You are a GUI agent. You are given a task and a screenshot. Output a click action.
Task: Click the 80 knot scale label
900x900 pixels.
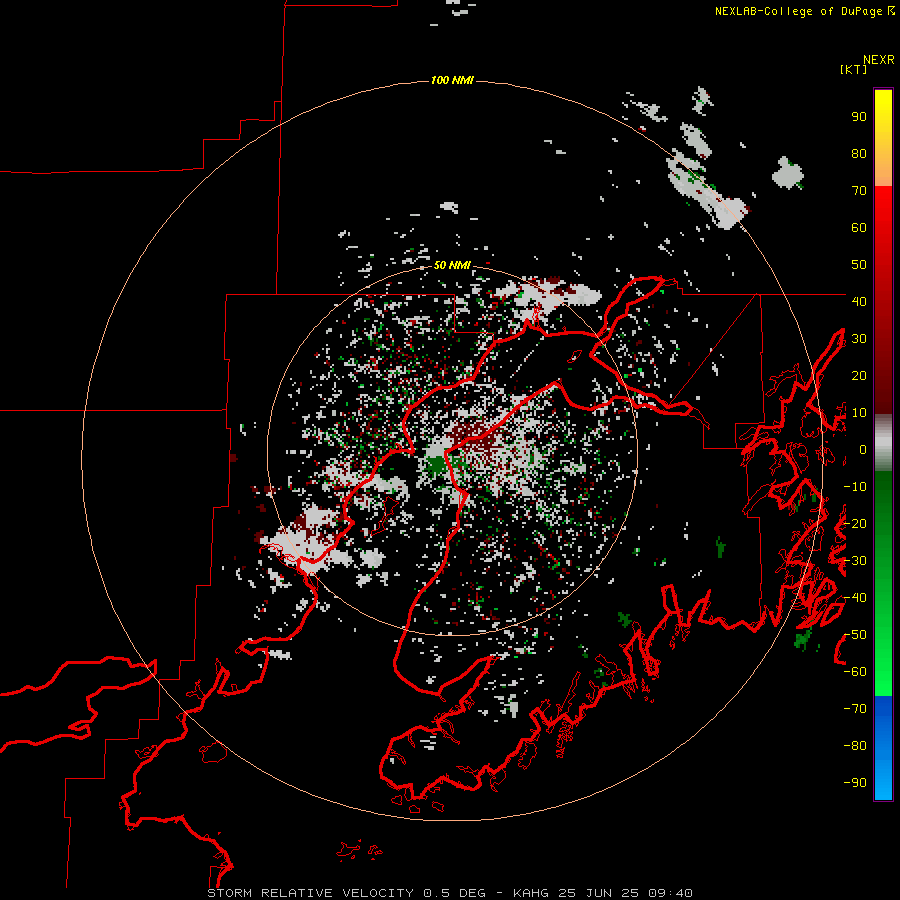[x=859, y=154]
